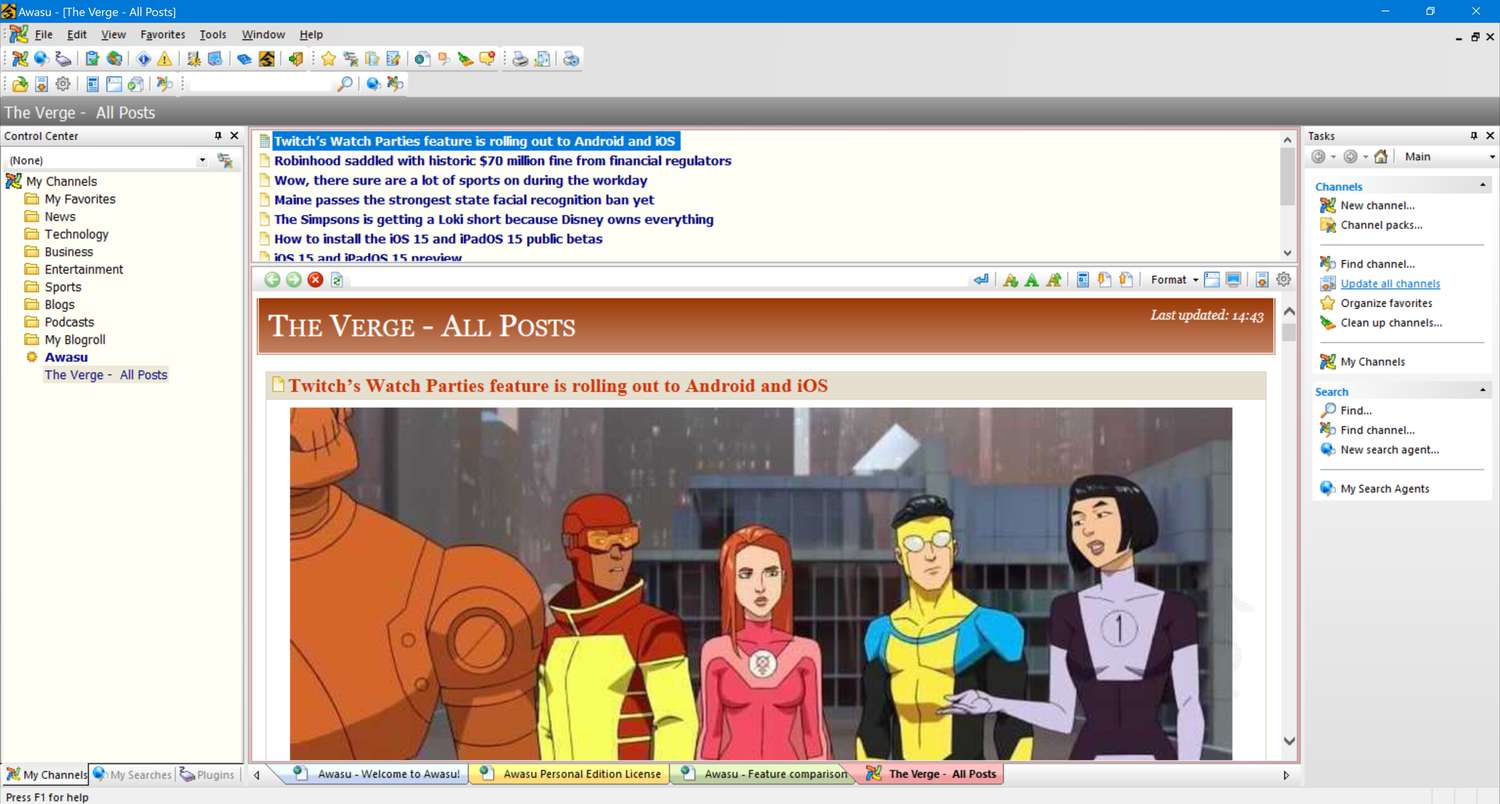Switch to the My Searches tab
The width and height of the screenshot is (1500, 804).
coord(132,774)
